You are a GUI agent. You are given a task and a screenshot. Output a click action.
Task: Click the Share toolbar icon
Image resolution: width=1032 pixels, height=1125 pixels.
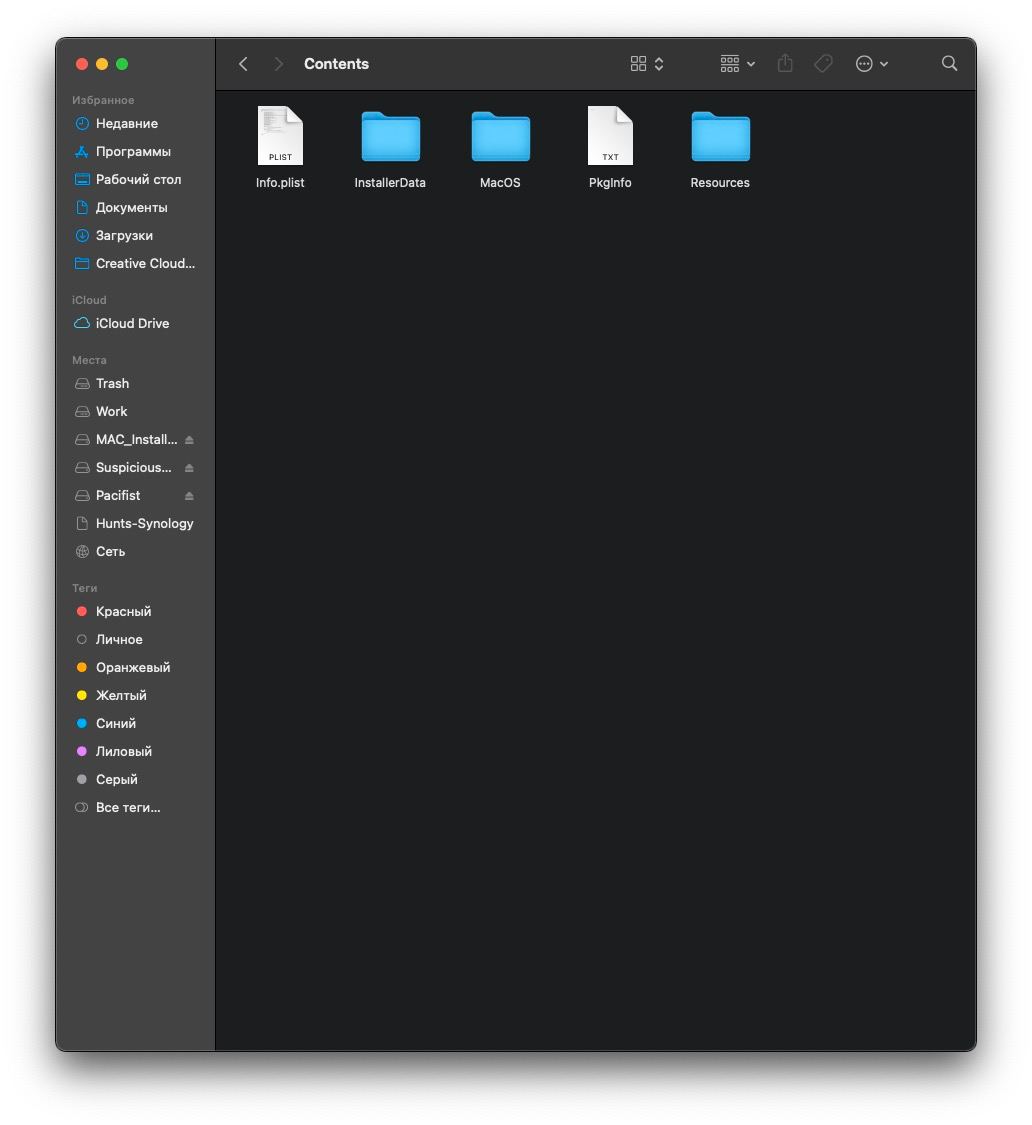tap(785, 64)
